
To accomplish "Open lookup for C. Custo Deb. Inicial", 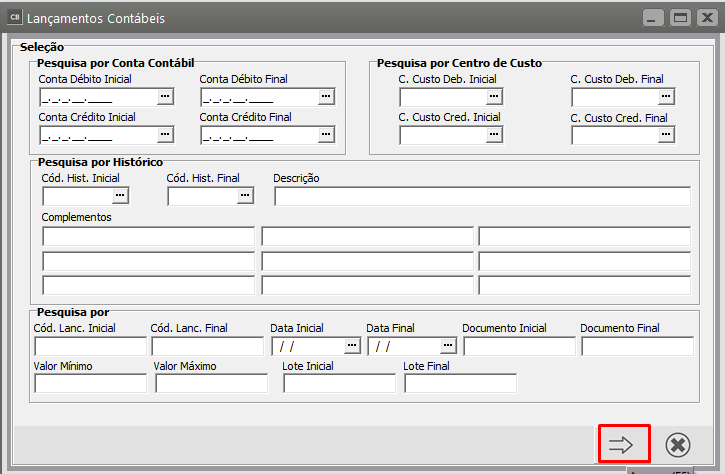I will [493, 97].
